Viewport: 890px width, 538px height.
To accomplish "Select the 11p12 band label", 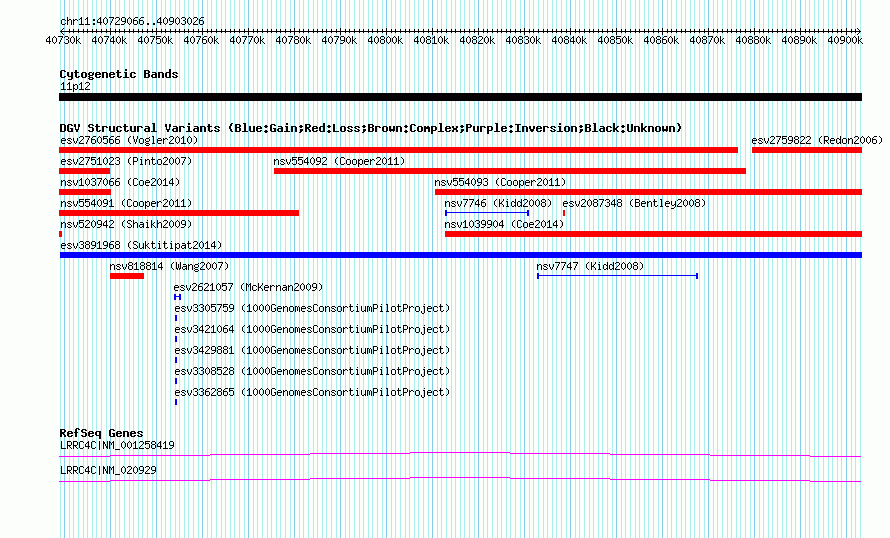I will (75, 86).
